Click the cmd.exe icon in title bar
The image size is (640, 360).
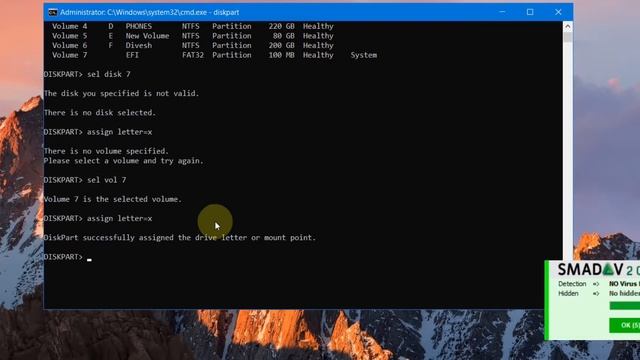[x=53, y=12]
